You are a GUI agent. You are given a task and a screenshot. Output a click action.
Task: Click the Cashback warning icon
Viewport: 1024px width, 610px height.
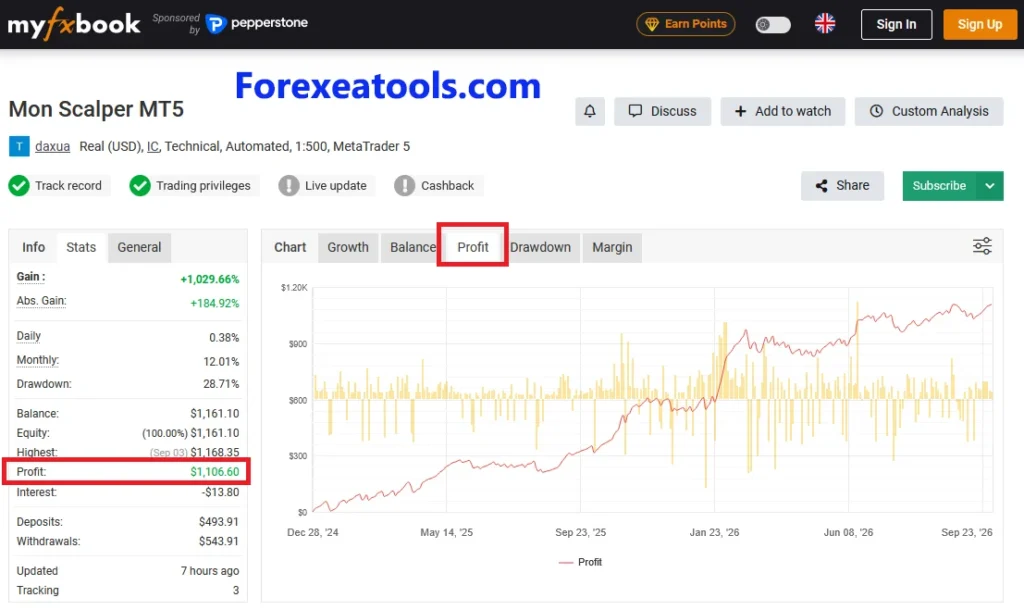pos(404,185)
